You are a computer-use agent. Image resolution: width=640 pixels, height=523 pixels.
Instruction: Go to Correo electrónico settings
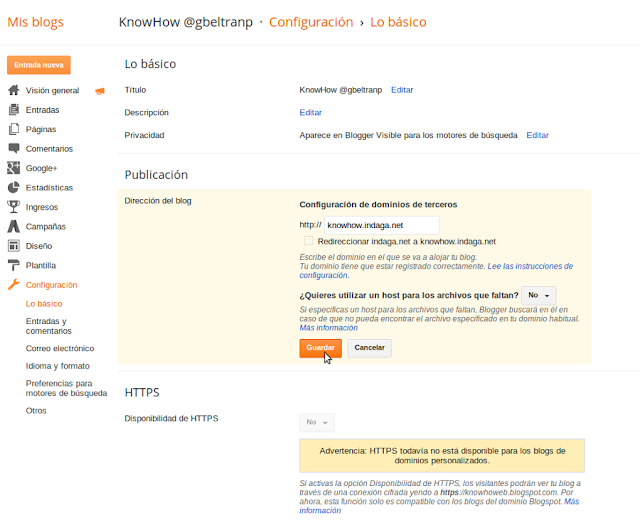(x=60, y=348)
